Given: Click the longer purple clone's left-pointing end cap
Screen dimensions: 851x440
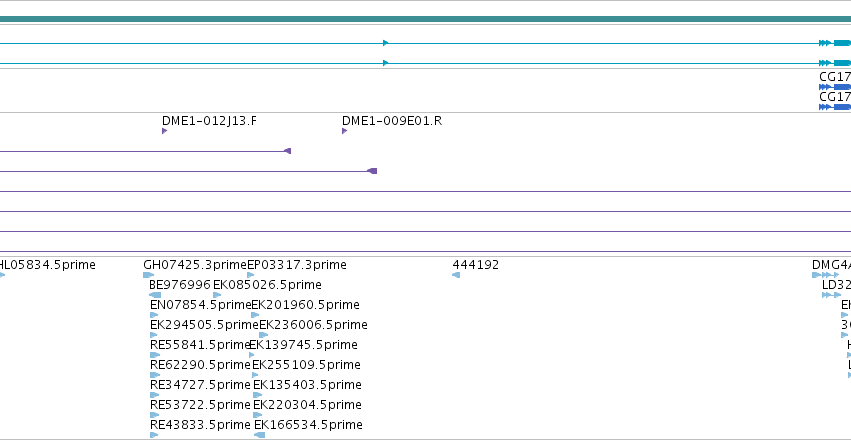Looking at the screenshot, I should pyautogui.click(x=372, y=171).
